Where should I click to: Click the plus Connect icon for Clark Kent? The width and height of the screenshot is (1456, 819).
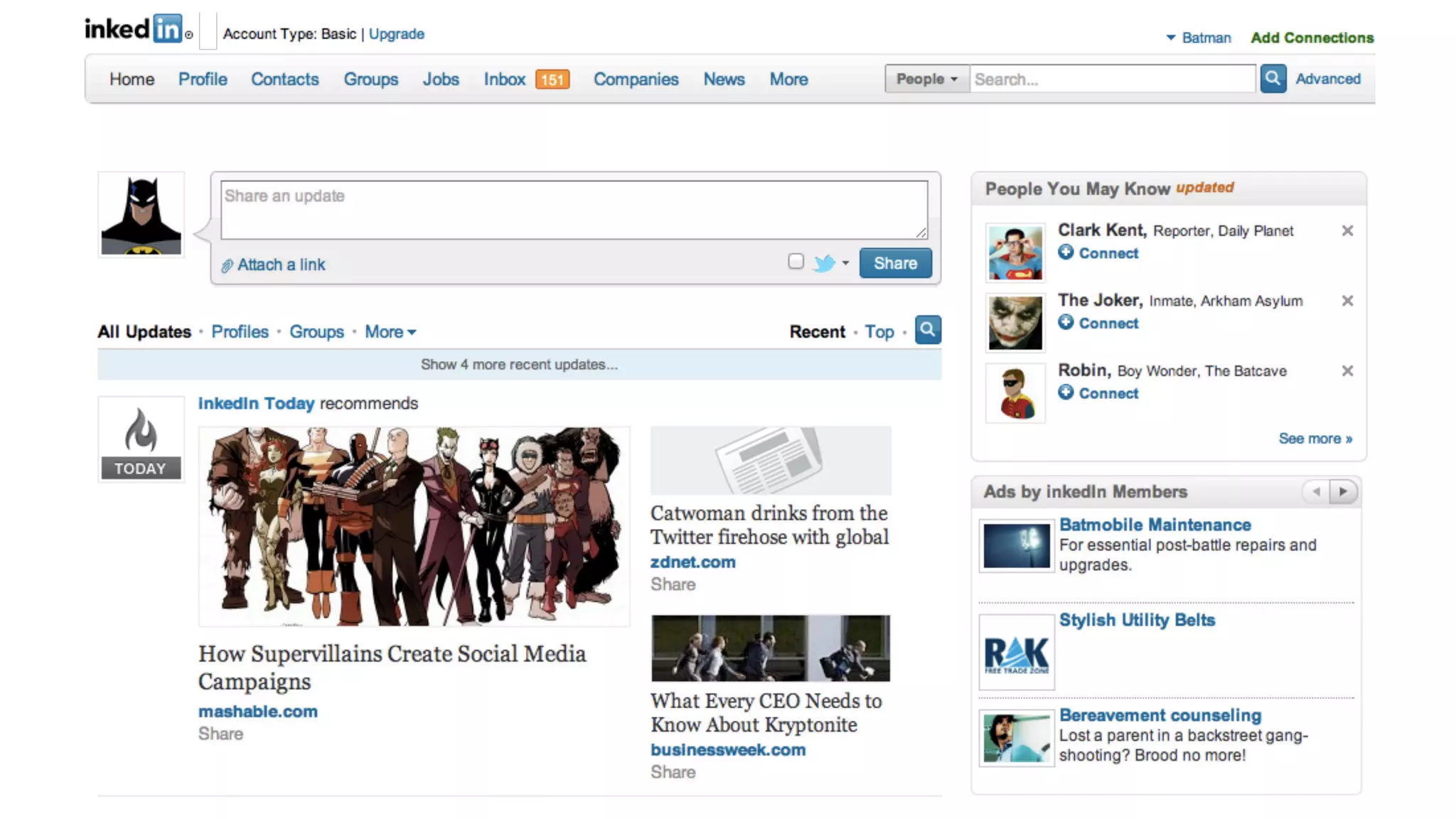[x=1065, y=252]
